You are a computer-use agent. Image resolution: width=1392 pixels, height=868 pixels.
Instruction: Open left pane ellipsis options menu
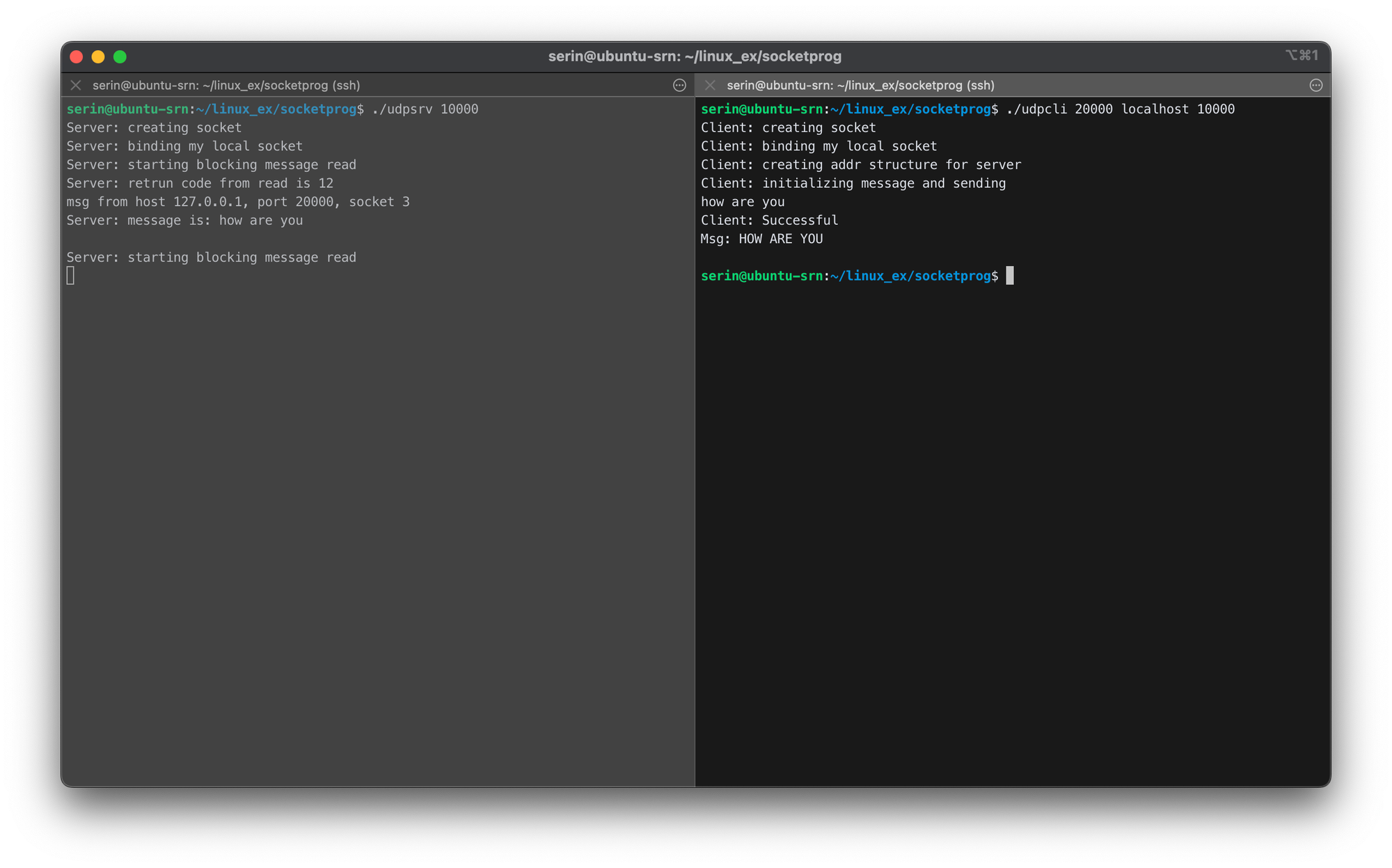coord(679,85)
